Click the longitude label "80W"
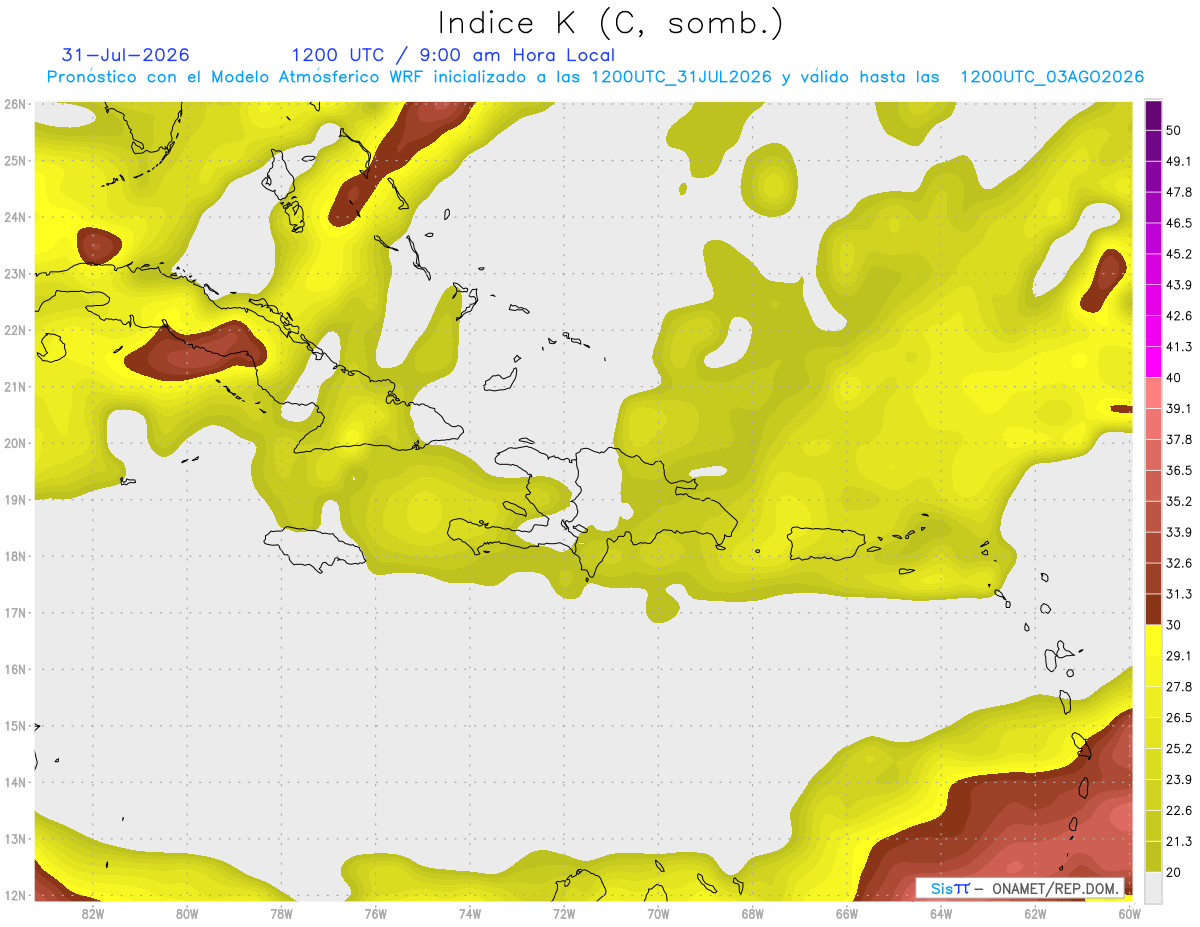 (x=186, y=914)
